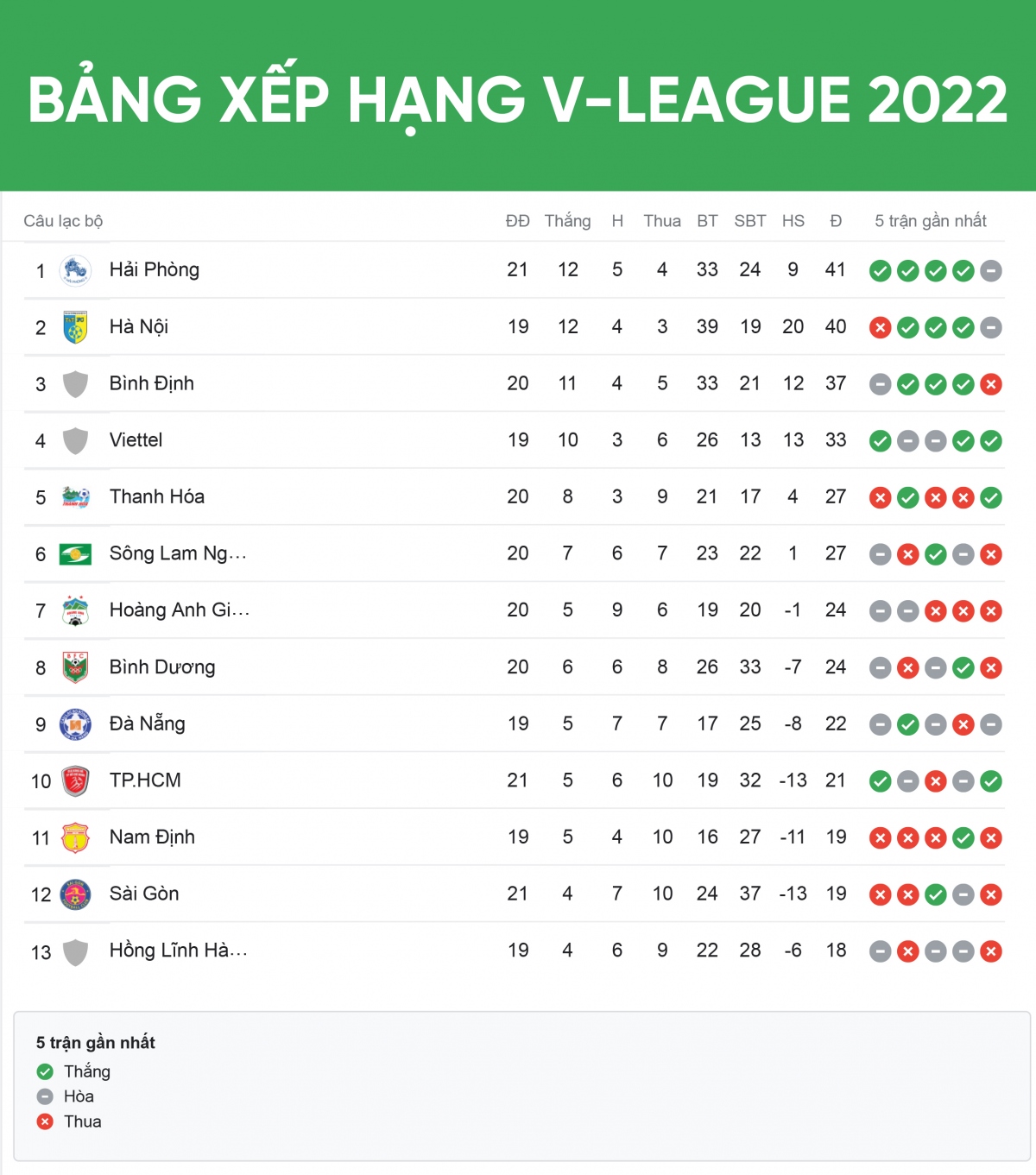The image size is (1036, 1175).
Task: Click the red Thua legend icon
Action: tap(45, 1121)
